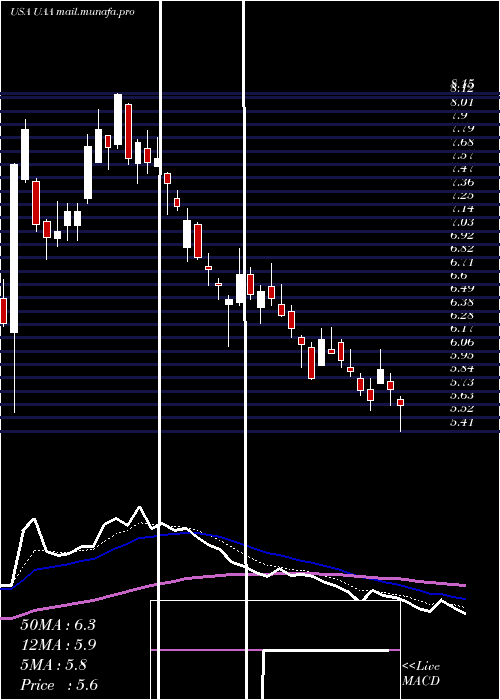This screenshot has height=700, width=500.
Task: Select the 6.6 price axis label
Action: 459,275
